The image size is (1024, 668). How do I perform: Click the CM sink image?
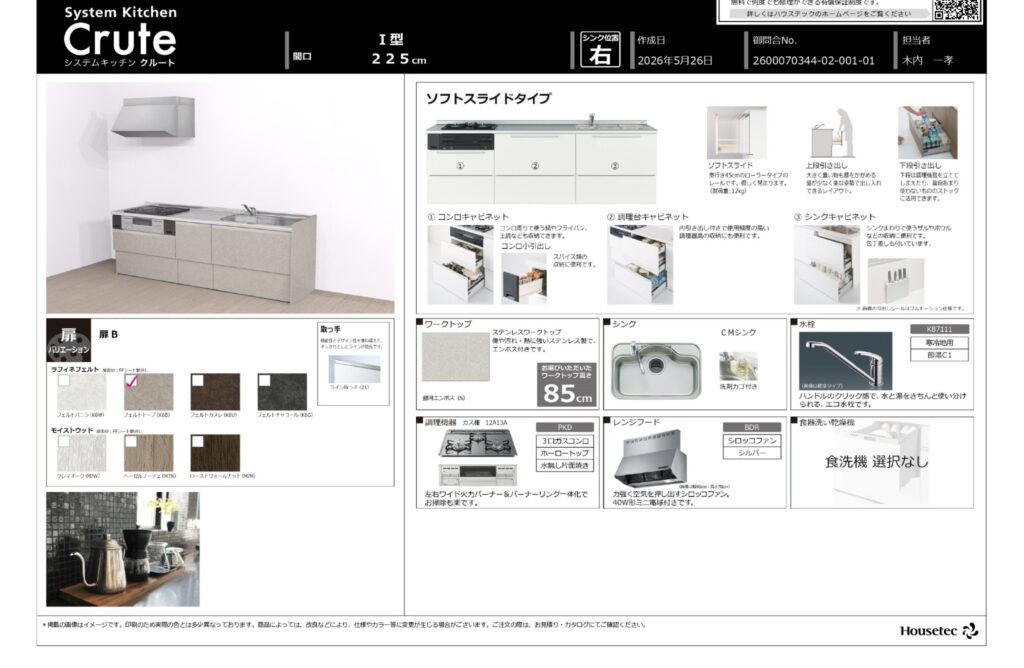point(656,370)
